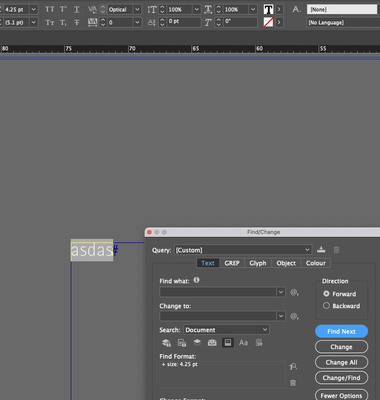Switch to the Text tab
Viewport: 380px width, 400px height.
coord(208,263)
